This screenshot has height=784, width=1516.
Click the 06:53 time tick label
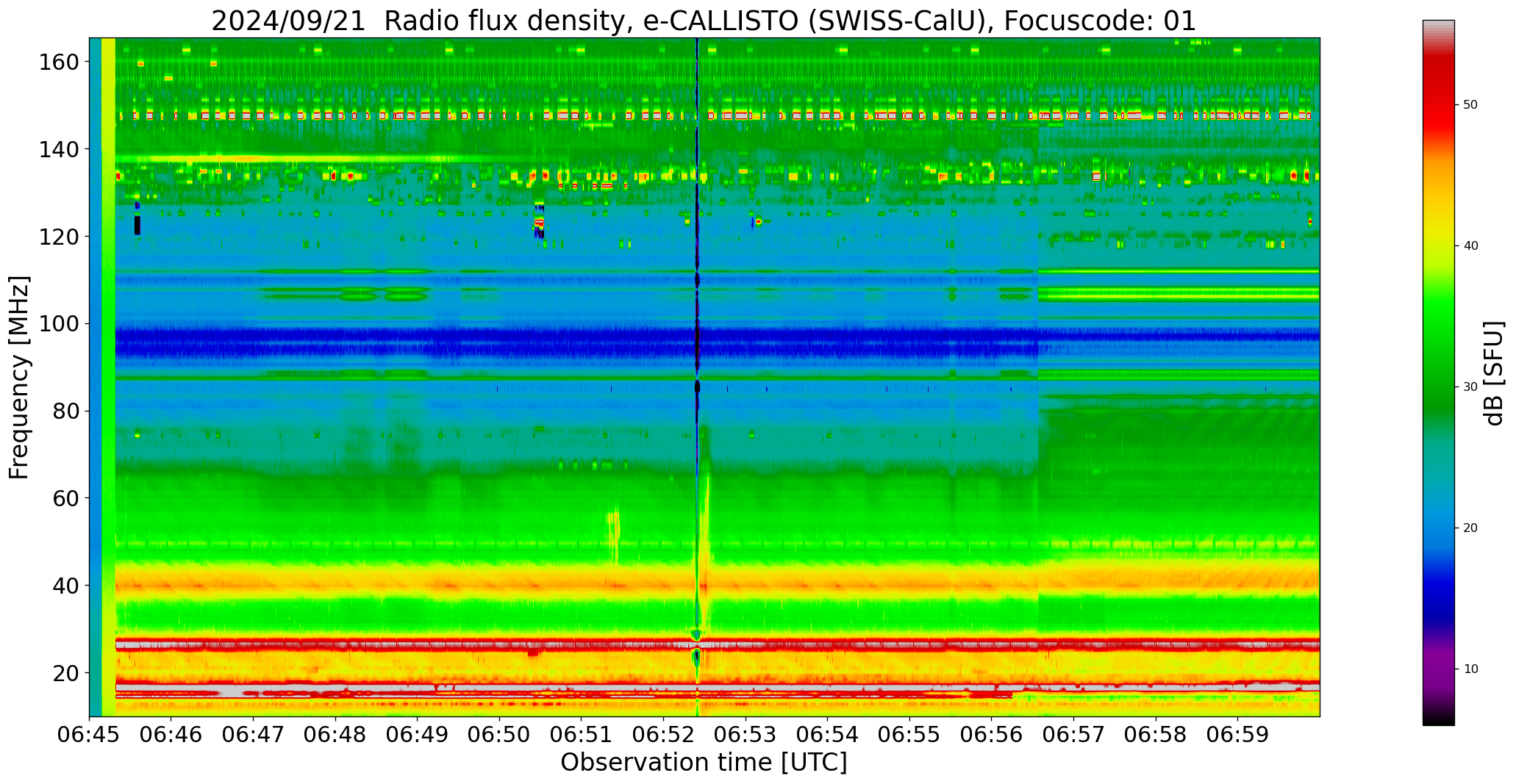(746, 734)
